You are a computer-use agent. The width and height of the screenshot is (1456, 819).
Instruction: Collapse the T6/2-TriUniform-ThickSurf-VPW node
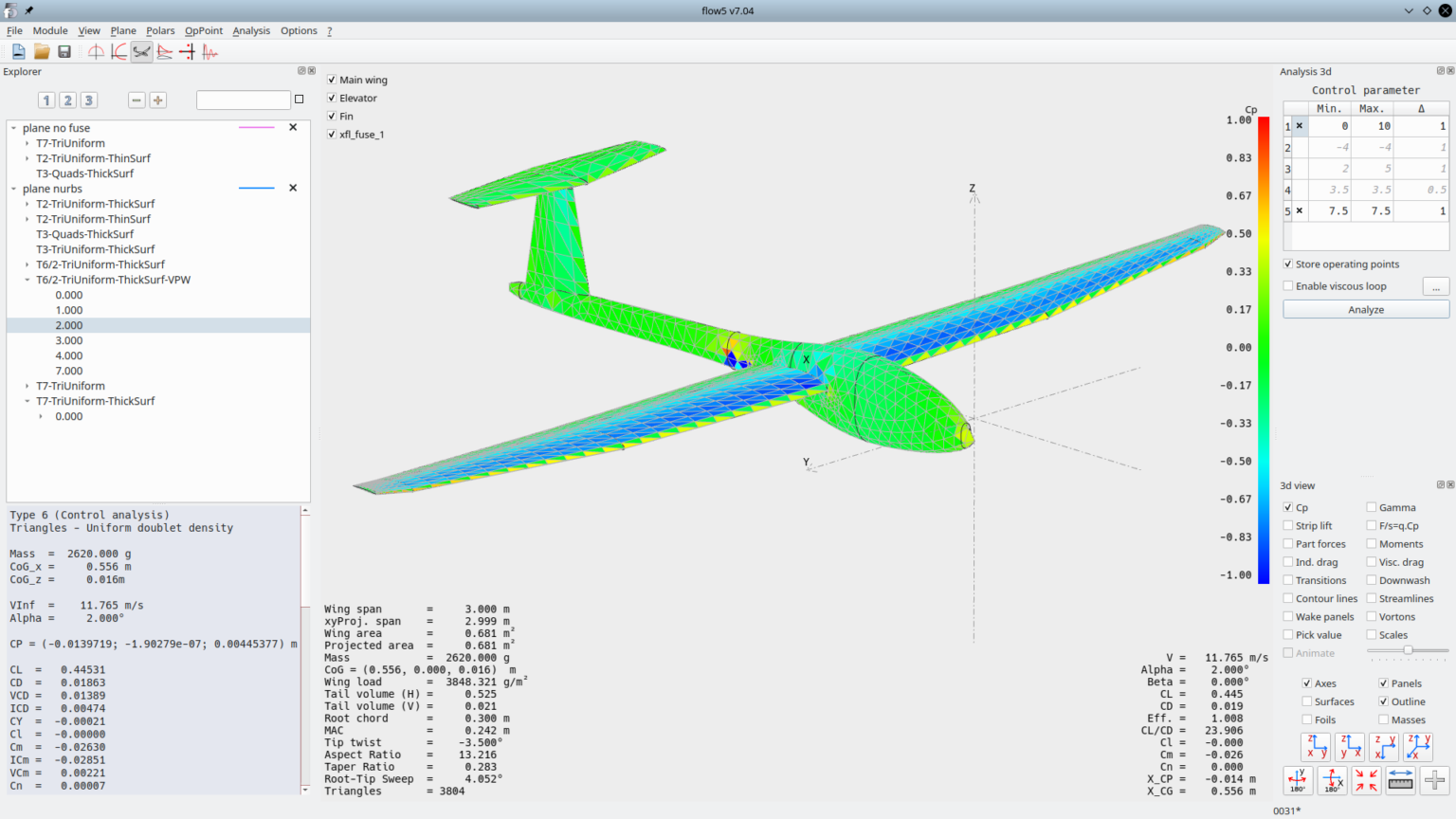point(27,280)
